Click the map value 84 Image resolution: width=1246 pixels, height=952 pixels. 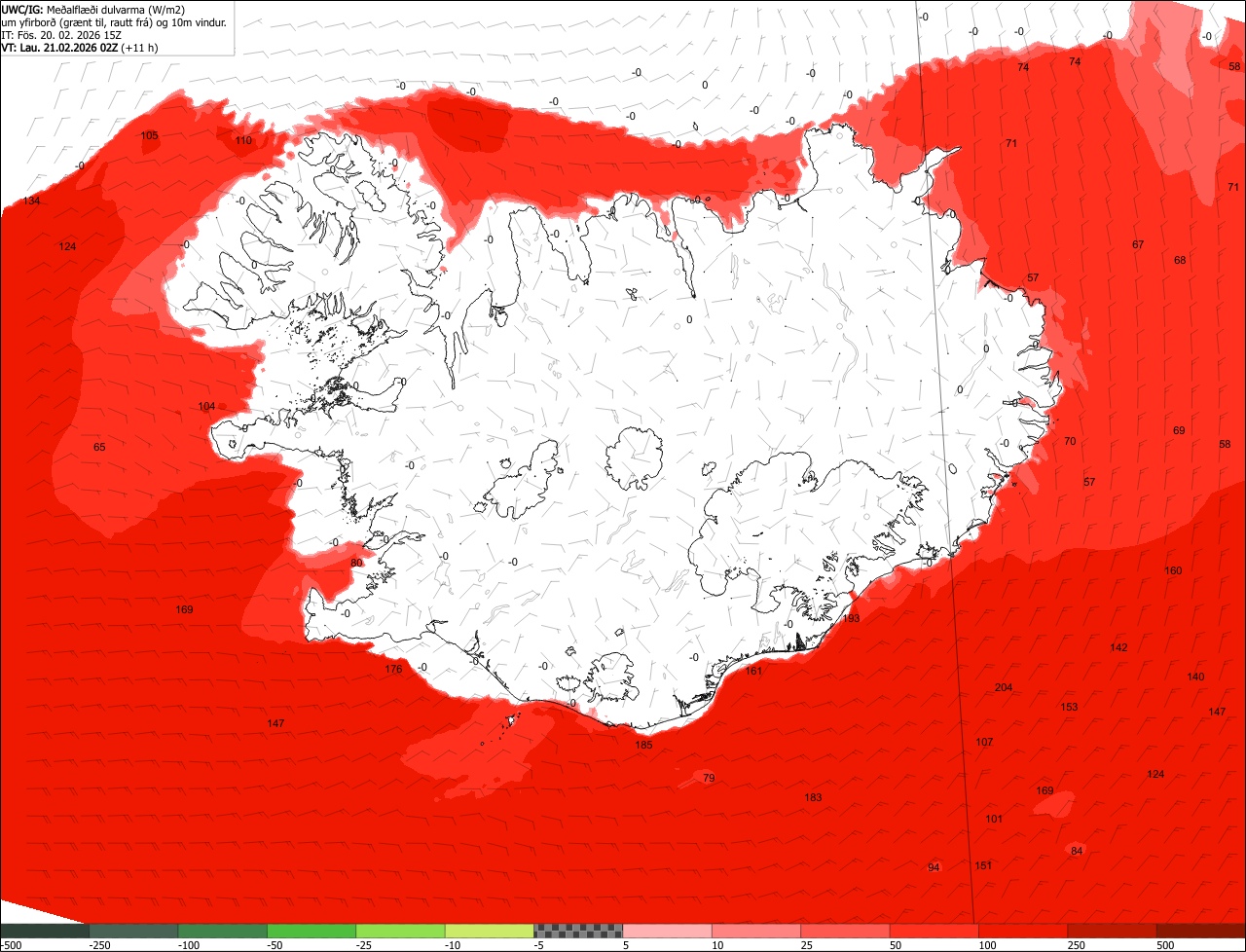(x=1077, y=851)
